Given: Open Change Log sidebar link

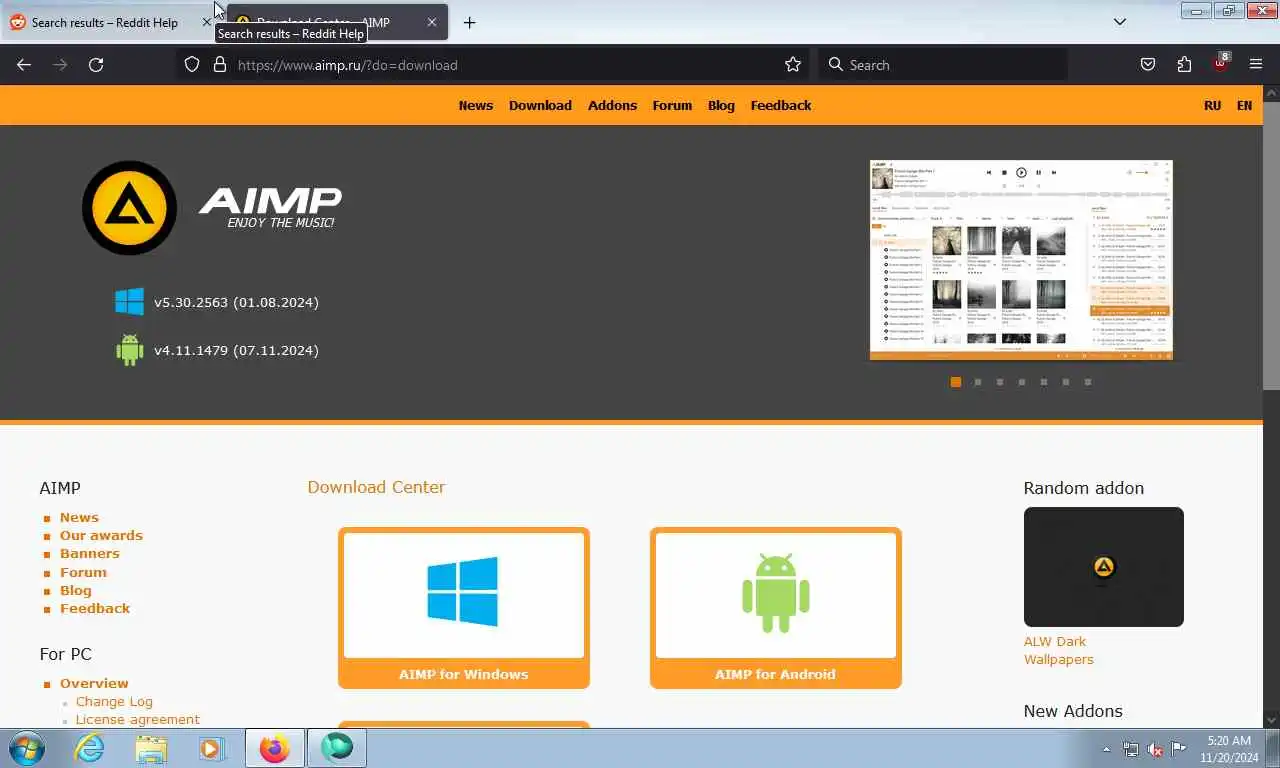Looking at the screenshot, I should click(114, 701).
